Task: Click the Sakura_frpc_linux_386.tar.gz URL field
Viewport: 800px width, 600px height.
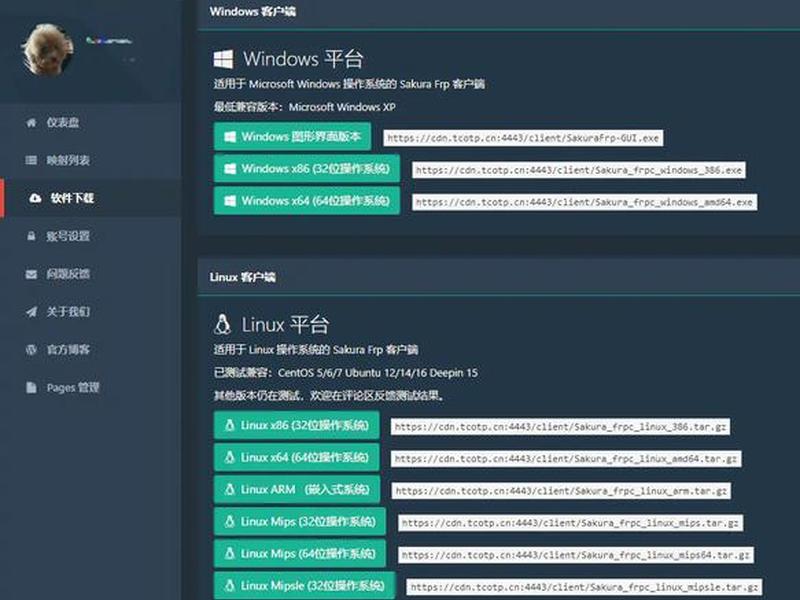Action: click(560, 427)
